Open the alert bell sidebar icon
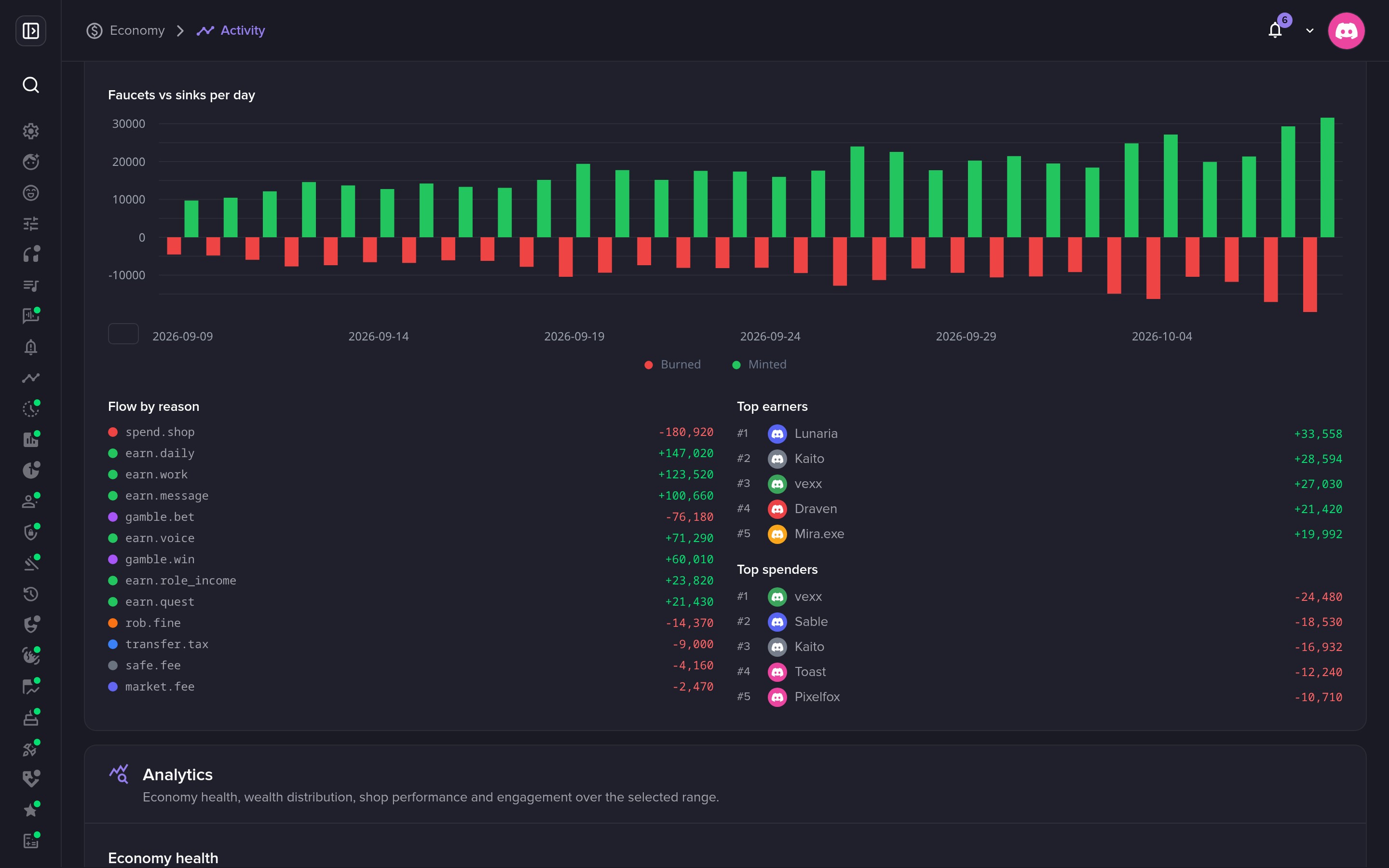1389x868 pixels. [30, 347]
